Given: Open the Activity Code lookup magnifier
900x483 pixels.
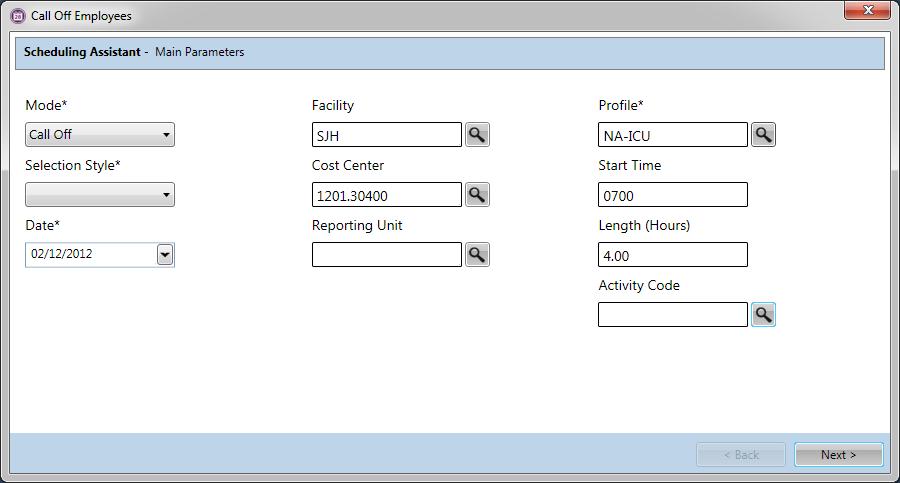Looking at the screenshot, I should (x=763, y=315).
